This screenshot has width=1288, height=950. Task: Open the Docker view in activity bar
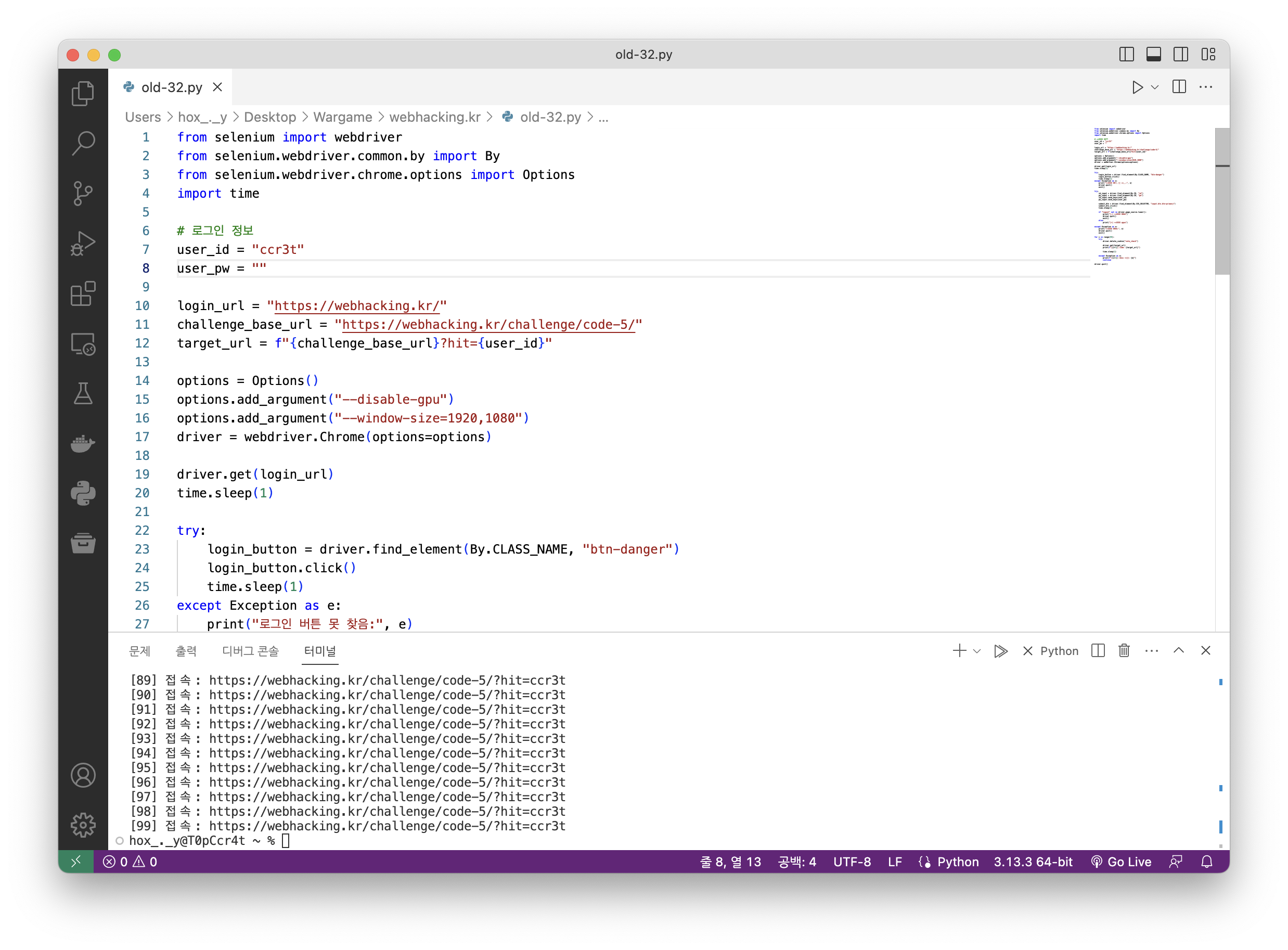click(x=83, y=443)
